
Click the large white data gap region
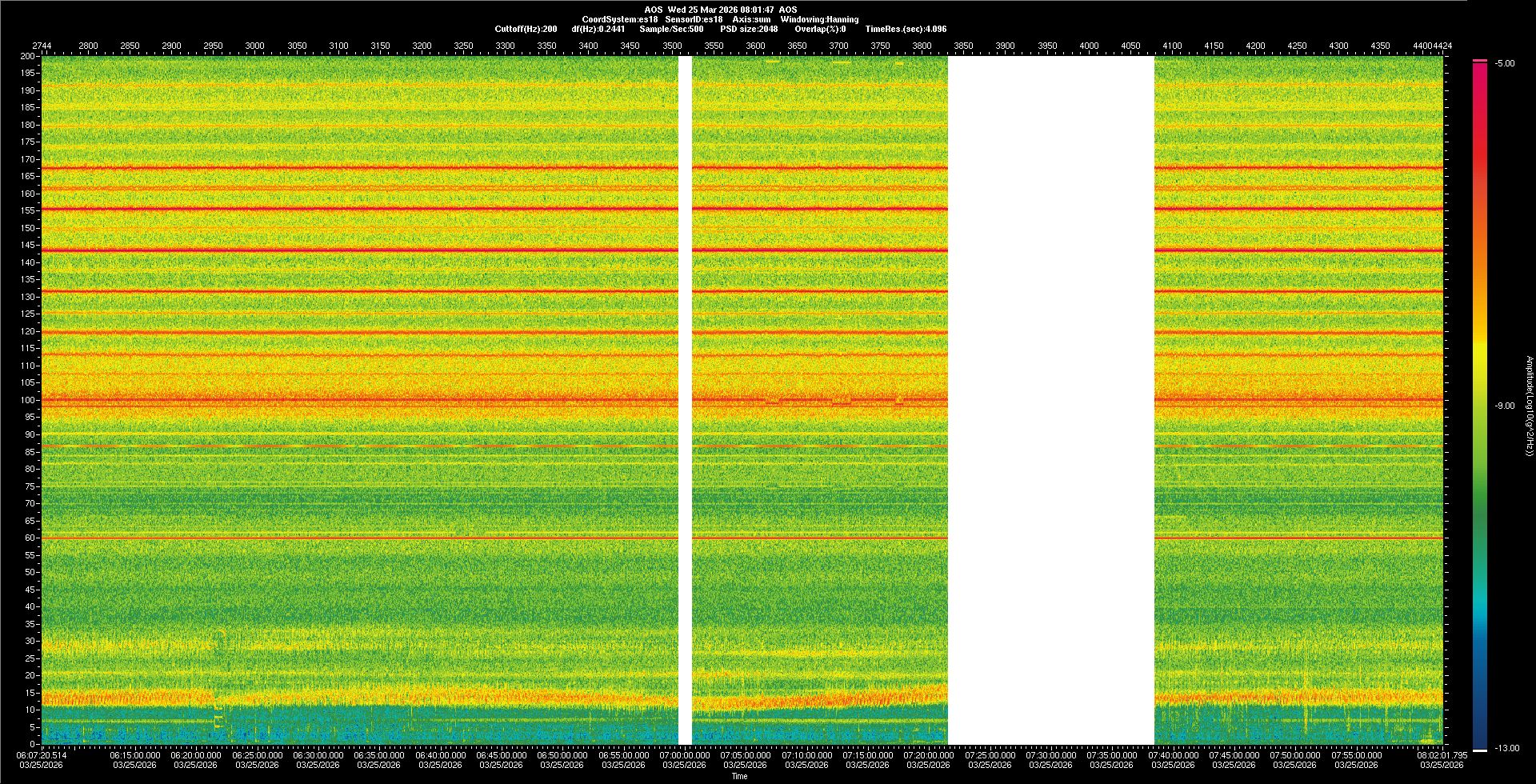1050,400
